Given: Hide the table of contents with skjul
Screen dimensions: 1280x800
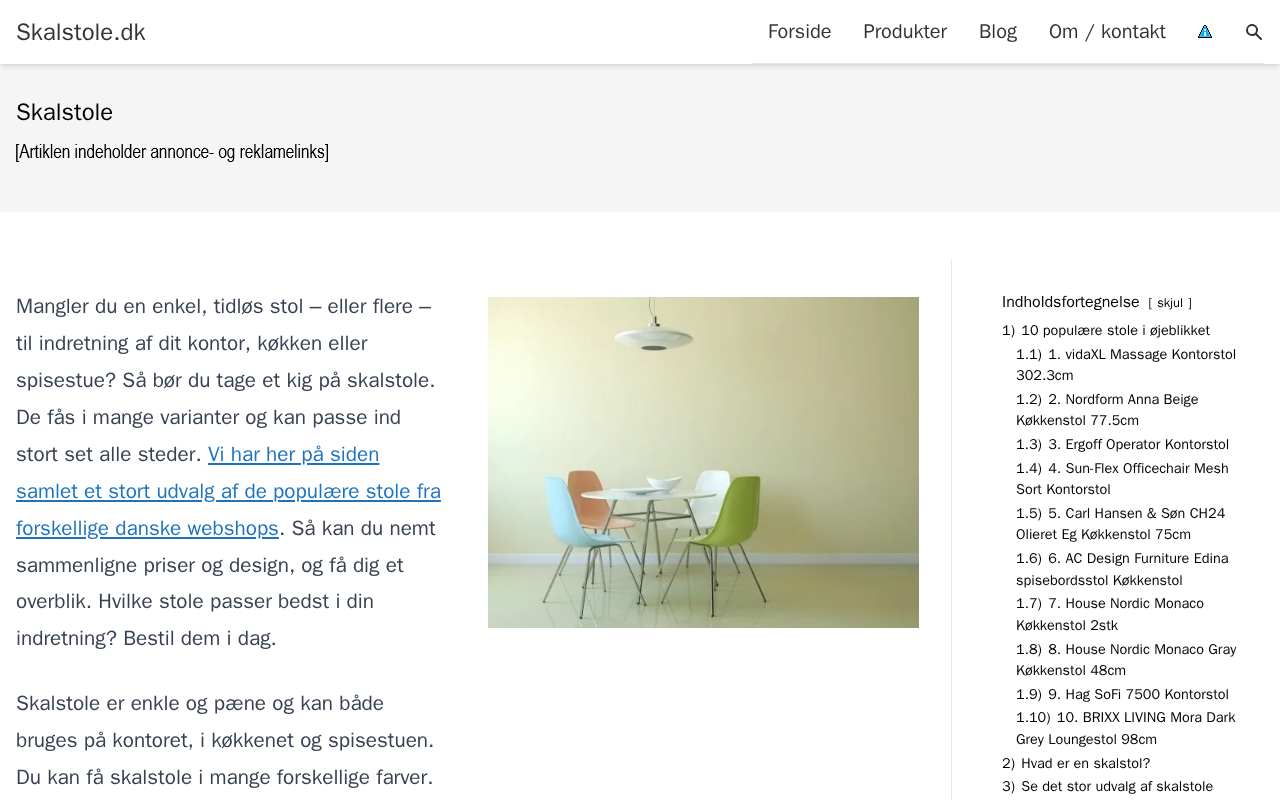Looking at the screenshot, I should coord(1170,303).
